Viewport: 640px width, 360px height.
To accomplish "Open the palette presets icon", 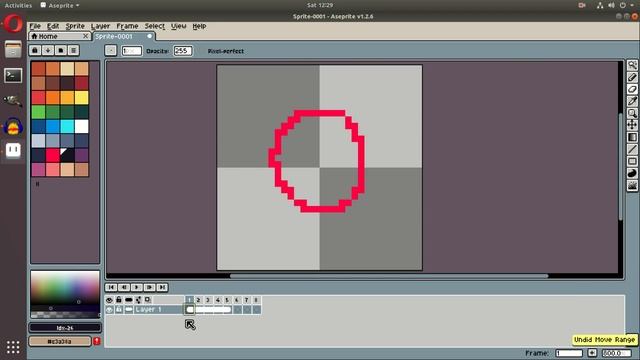I will (x=60, y=50).
